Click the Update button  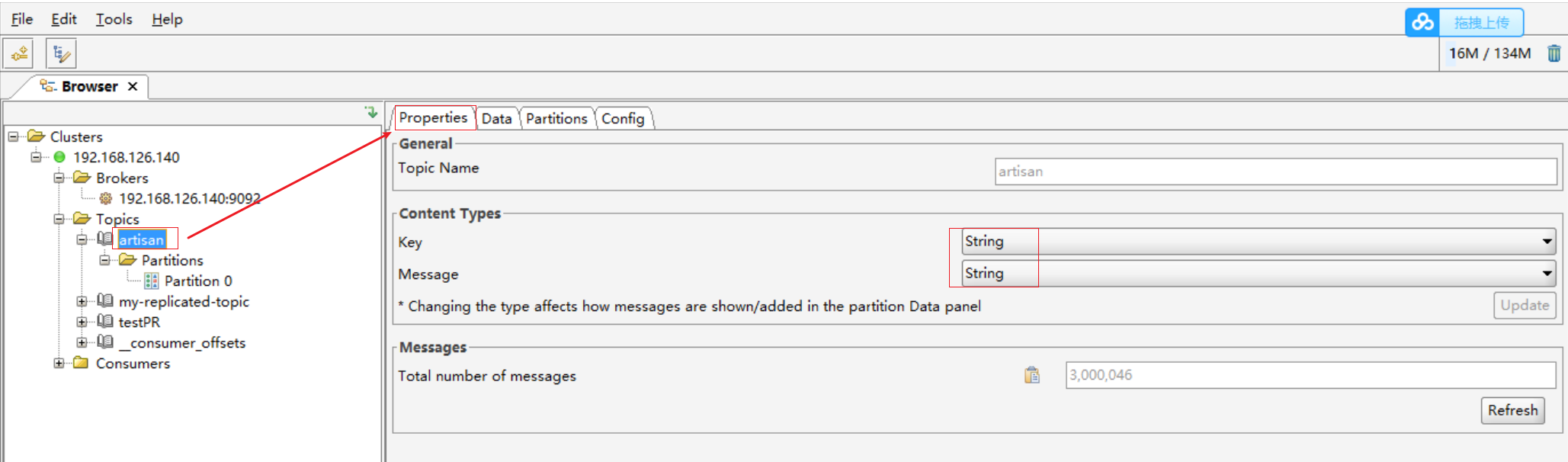pos(1525,305)
